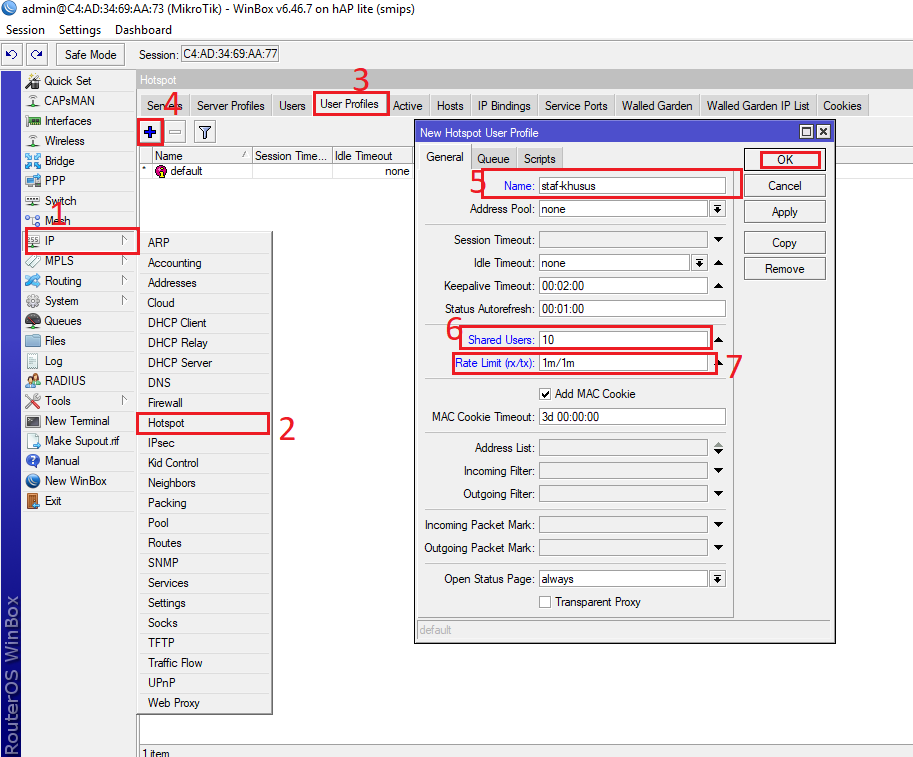Click Name field containing staf-khusus
913x757 pixels.
point(632,186)
